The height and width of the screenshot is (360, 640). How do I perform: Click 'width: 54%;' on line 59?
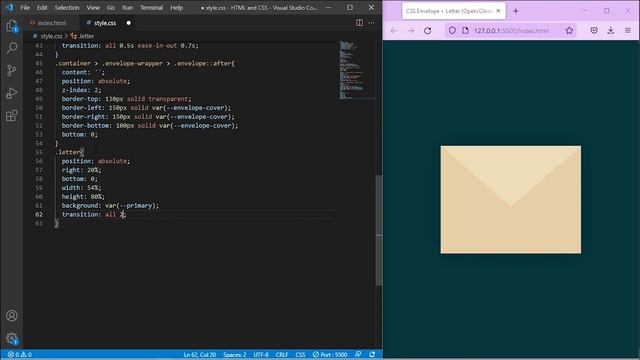tap(81, 188)
